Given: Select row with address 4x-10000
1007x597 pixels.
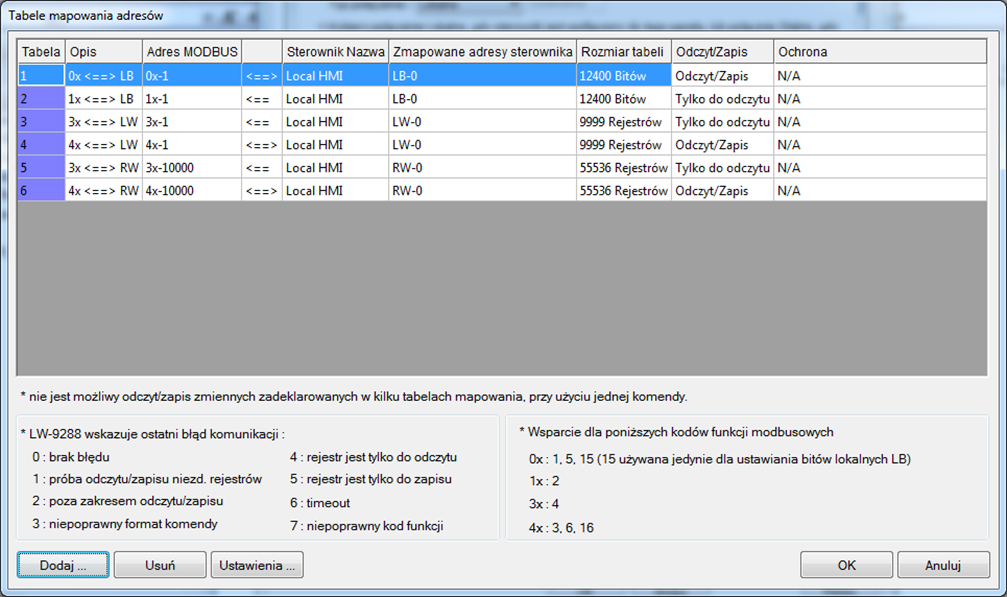Looking at the screenshot, I should tap(502, 191).
